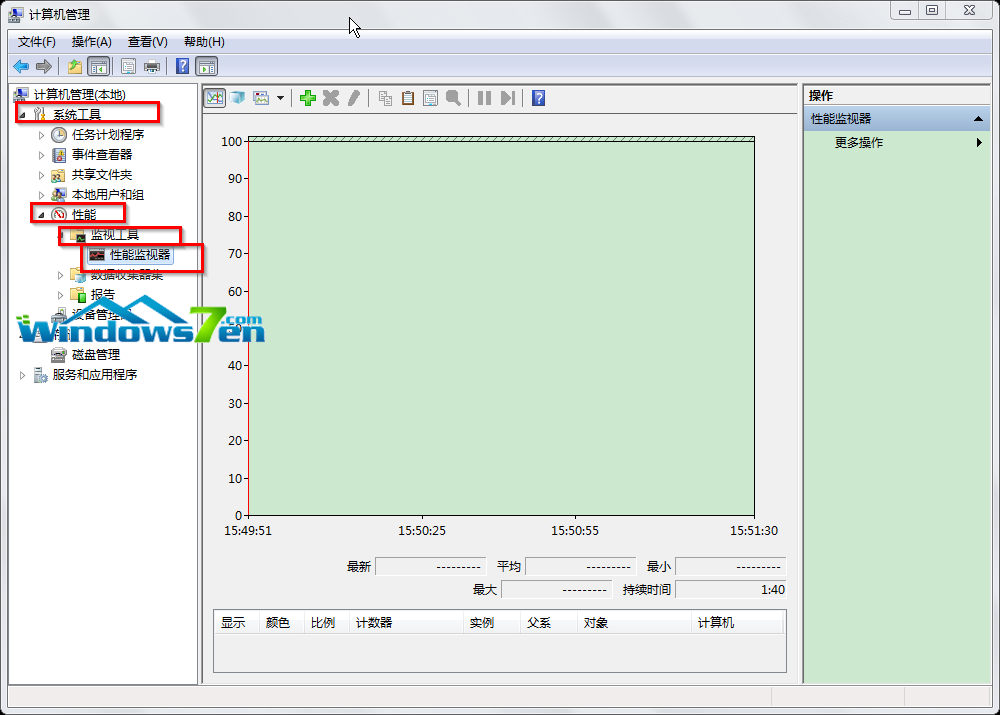Image resolution: width=1000 pixels, height=715 pixels.
Task: Click the View log data cube icon
Action: pyautogui.click(x=238, y=98)
